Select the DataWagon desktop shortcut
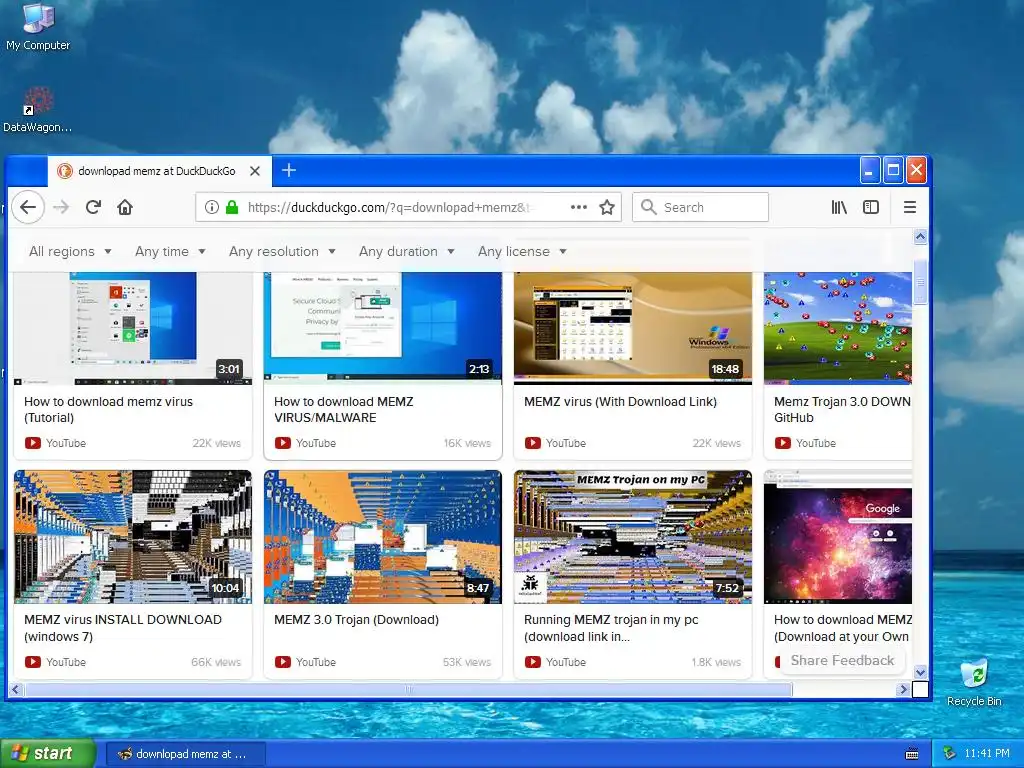This screenshot has height=768, width=1024. (x=37, y=110)
